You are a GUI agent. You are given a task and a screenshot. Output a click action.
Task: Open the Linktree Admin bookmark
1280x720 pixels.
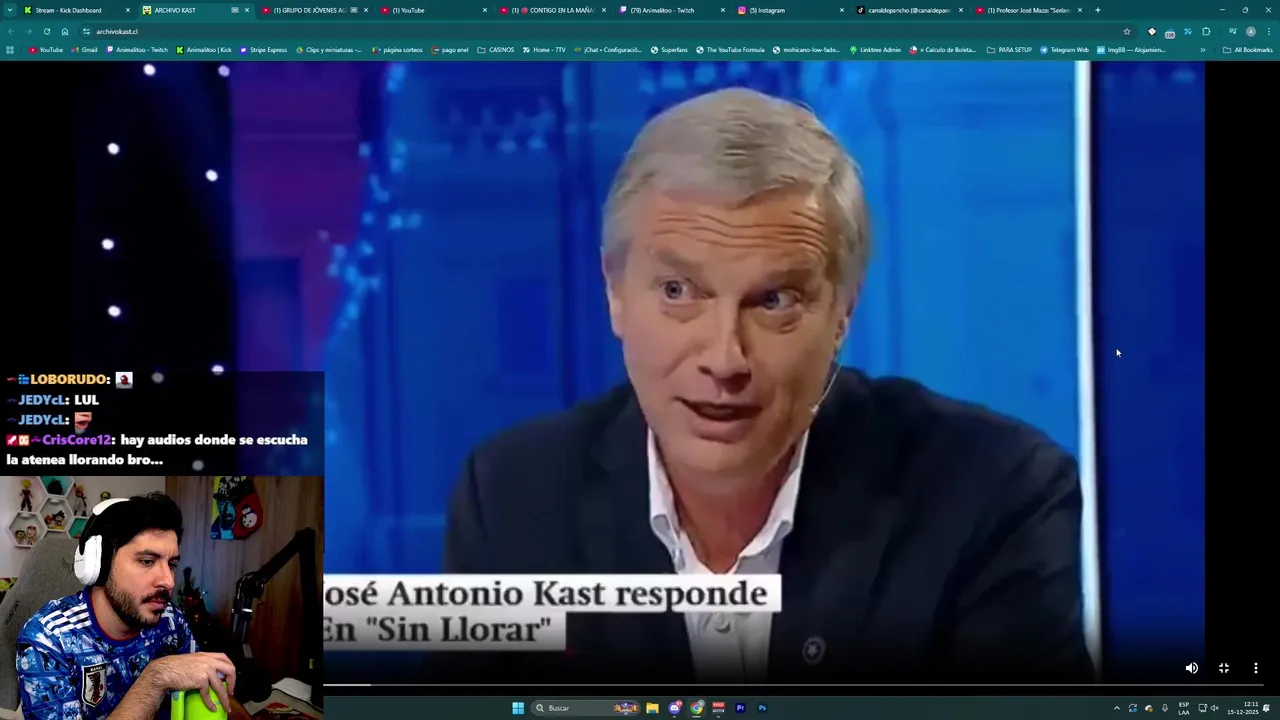click(x=875, y=49)
